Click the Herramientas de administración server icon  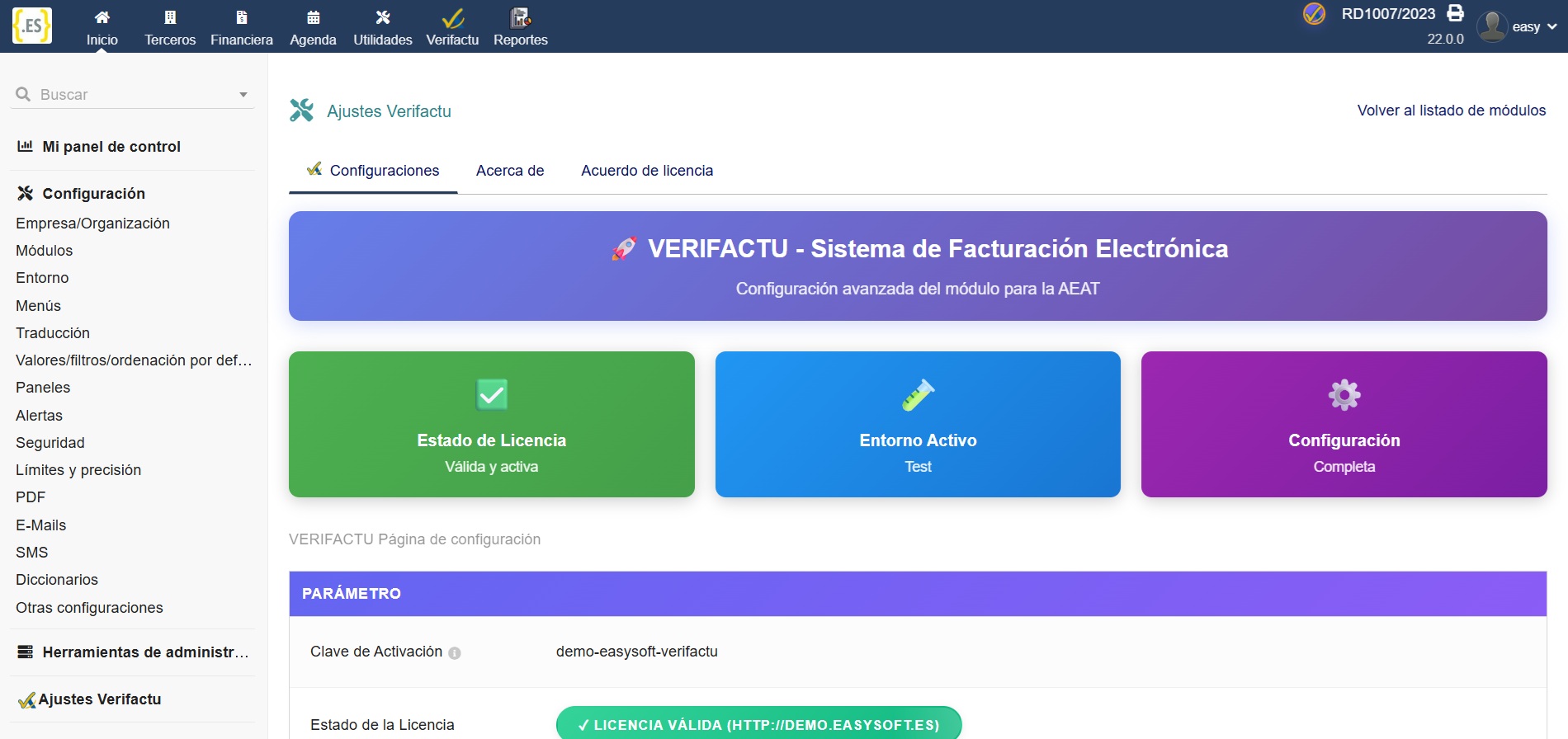[x=26, y=652]
